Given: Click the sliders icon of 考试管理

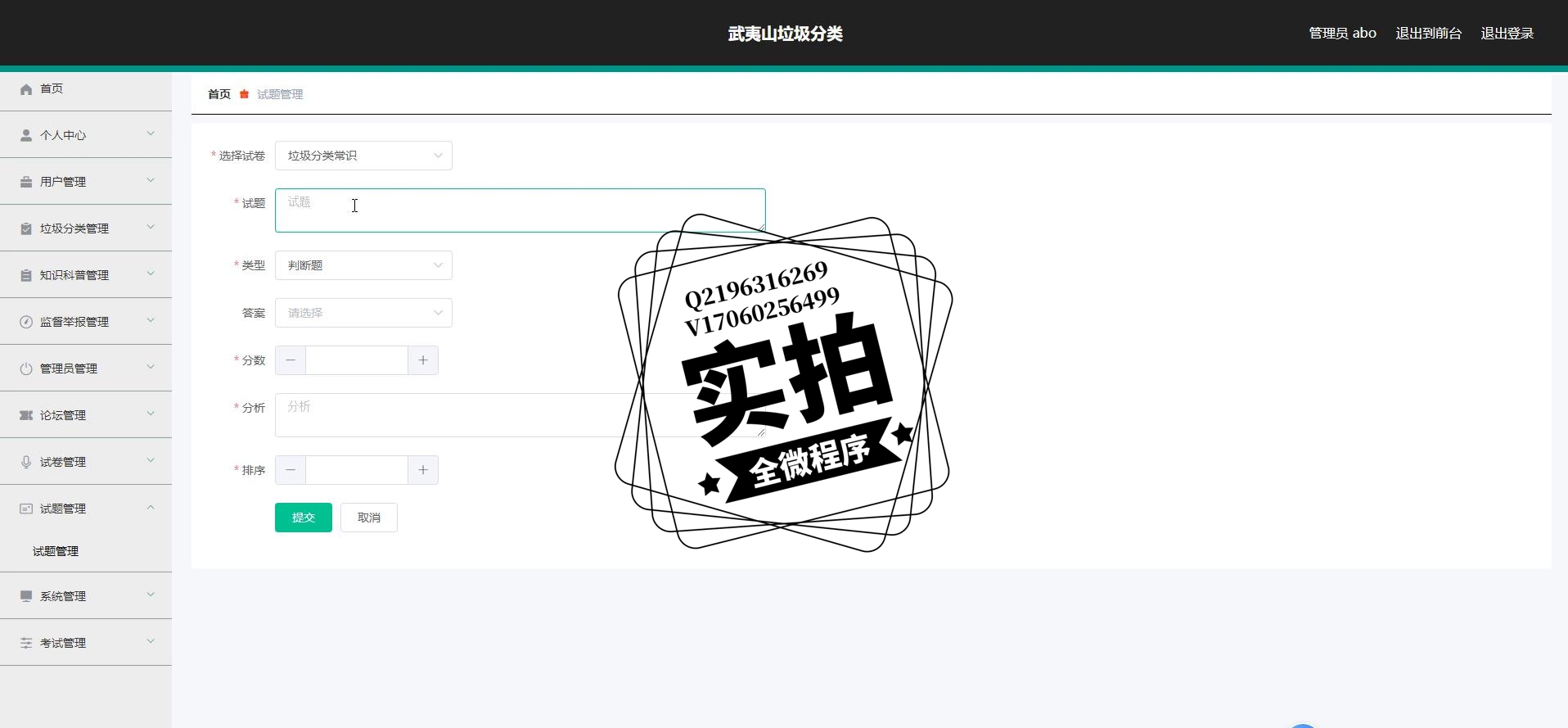Looking at the screenshot, I should [26, 643].
